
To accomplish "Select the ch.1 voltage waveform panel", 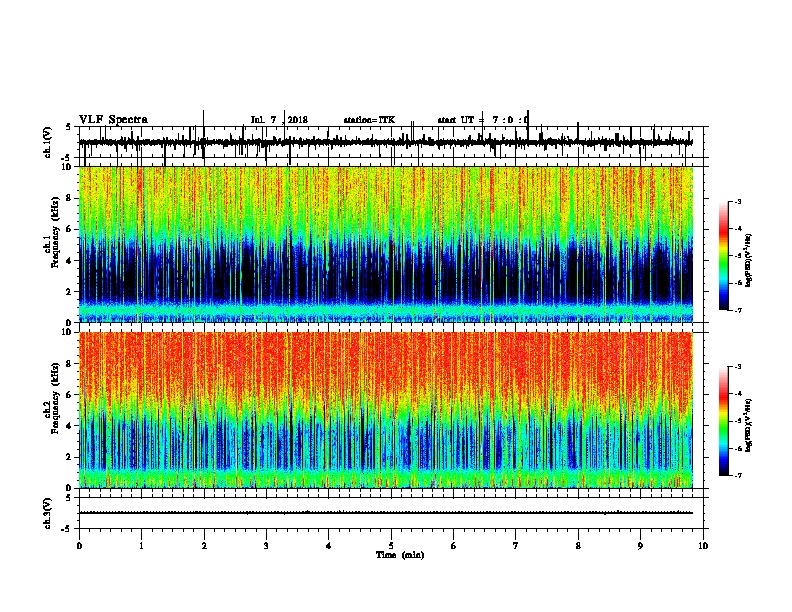I will click(391, 142).
